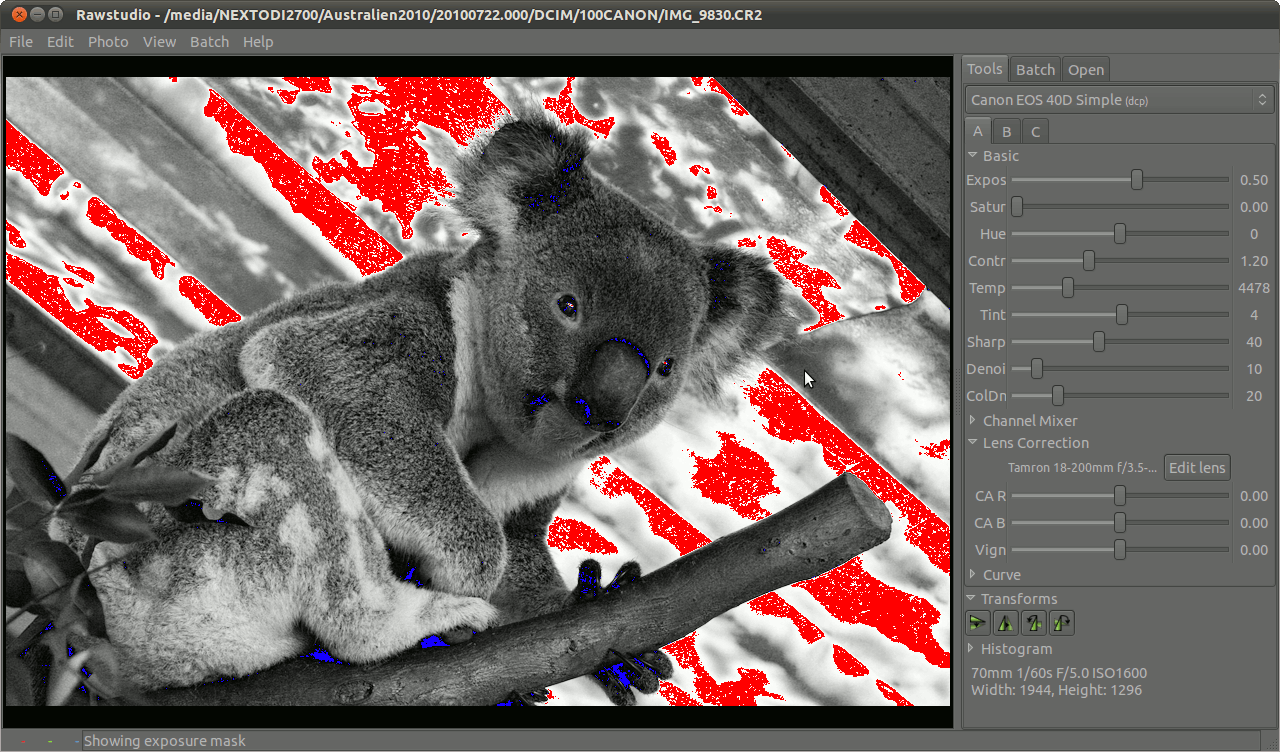1280x752 pixels.
Task: Switch to the Batch side tab
Action: [x=1035, y=69]
